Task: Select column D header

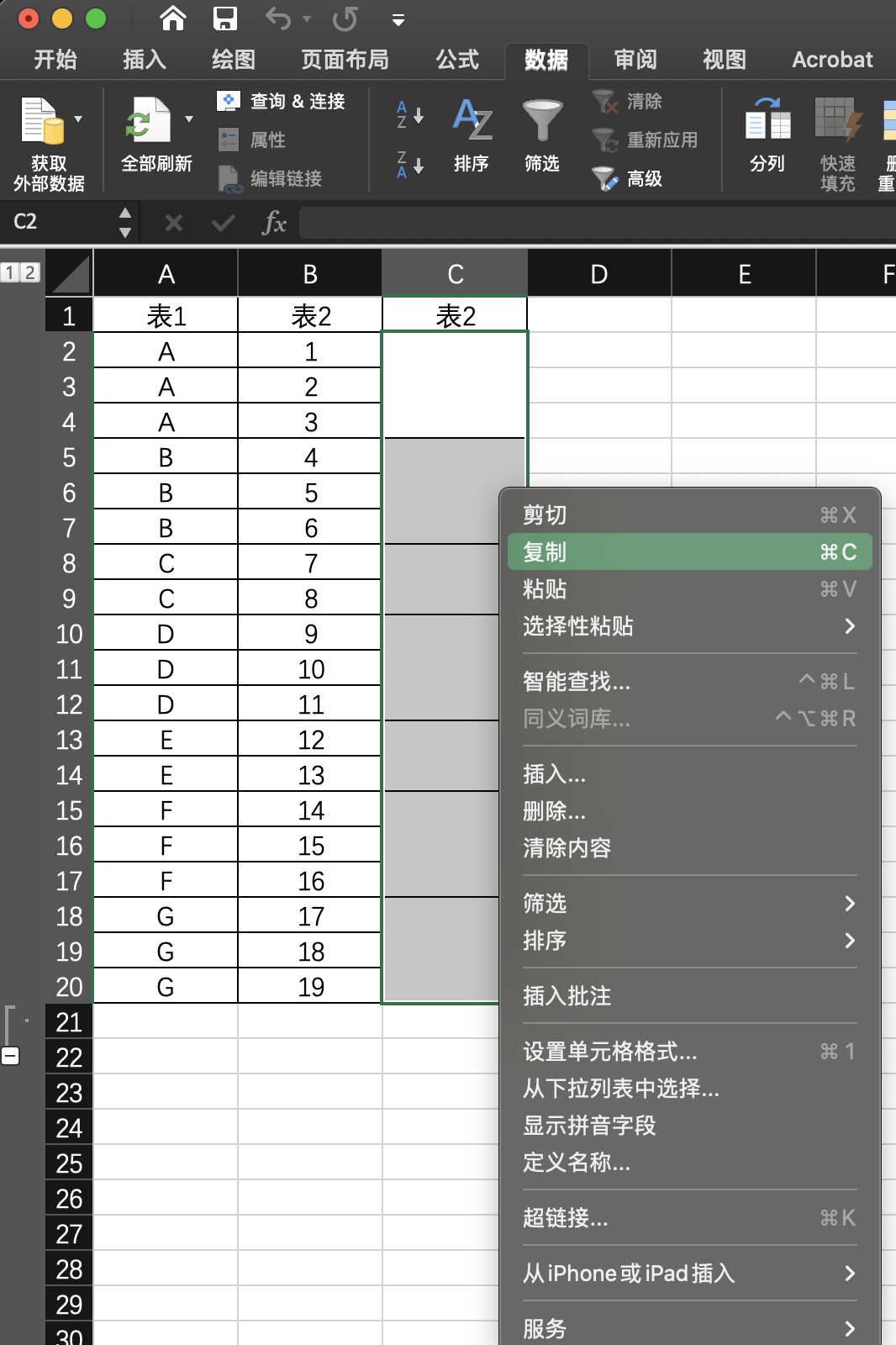Action: point(599,274)
